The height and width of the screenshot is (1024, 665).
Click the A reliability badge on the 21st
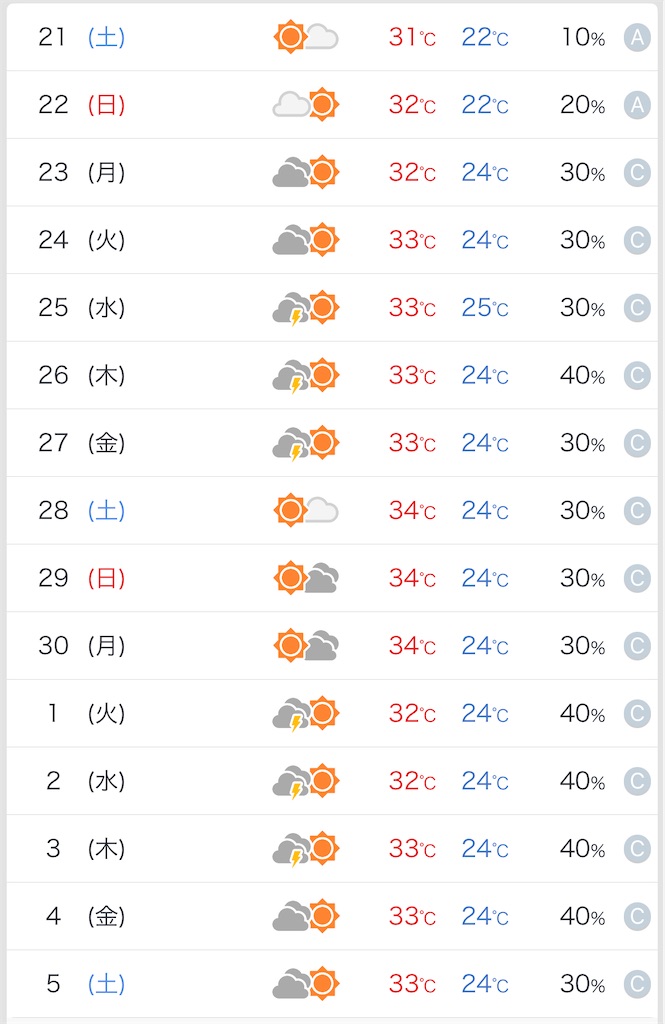tap(637, 37)
